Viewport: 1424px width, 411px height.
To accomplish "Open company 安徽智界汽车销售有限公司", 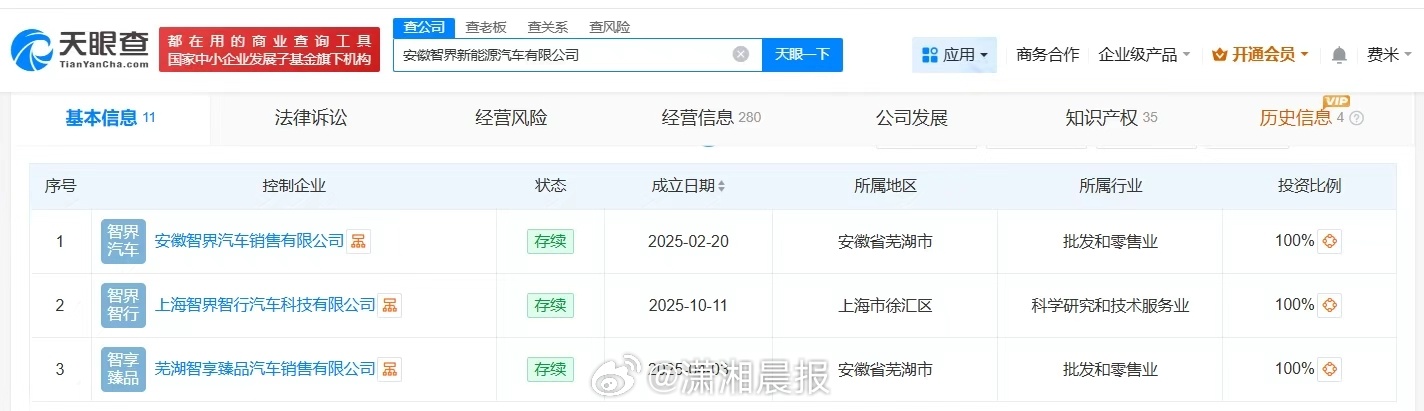I will [x=249, y=241].
